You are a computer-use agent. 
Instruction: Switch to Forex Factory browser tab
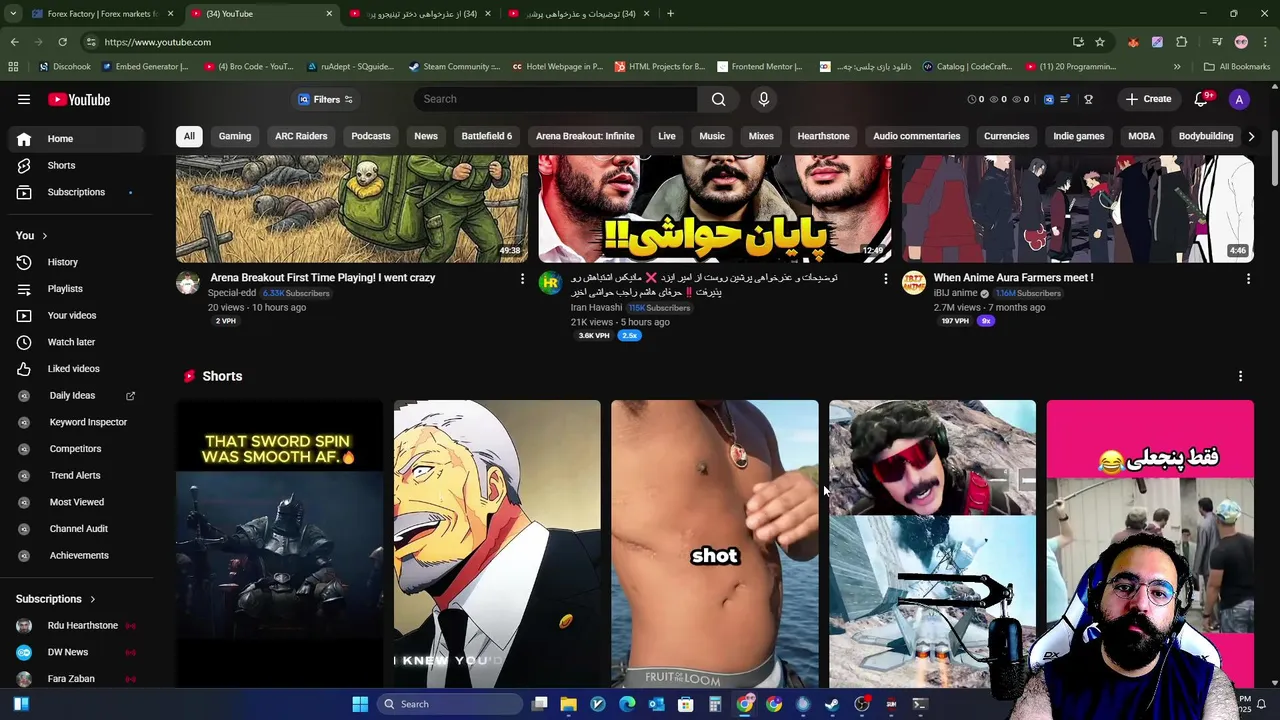pos(102,14)
